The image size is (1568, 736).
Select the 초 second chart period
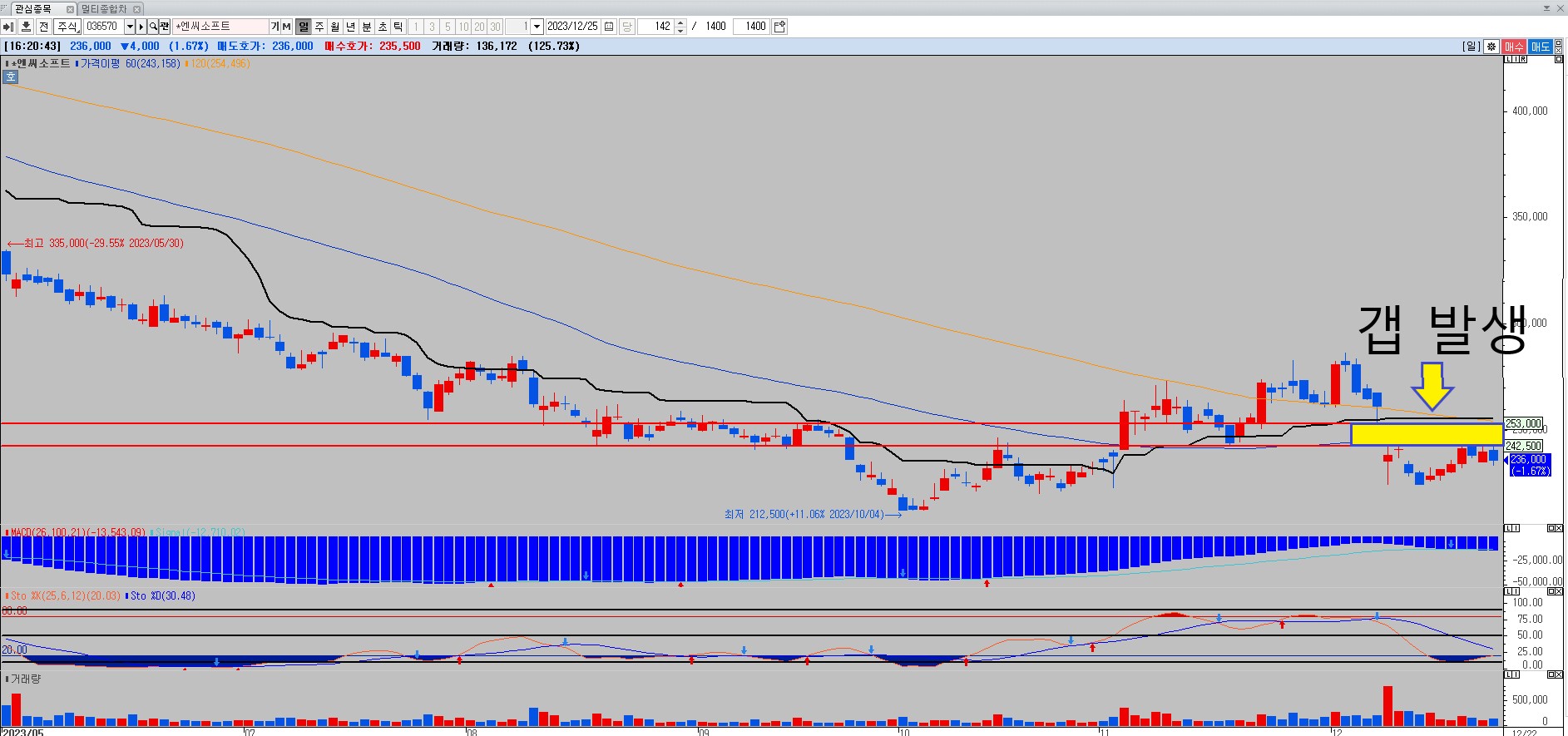tap(383, 27)
